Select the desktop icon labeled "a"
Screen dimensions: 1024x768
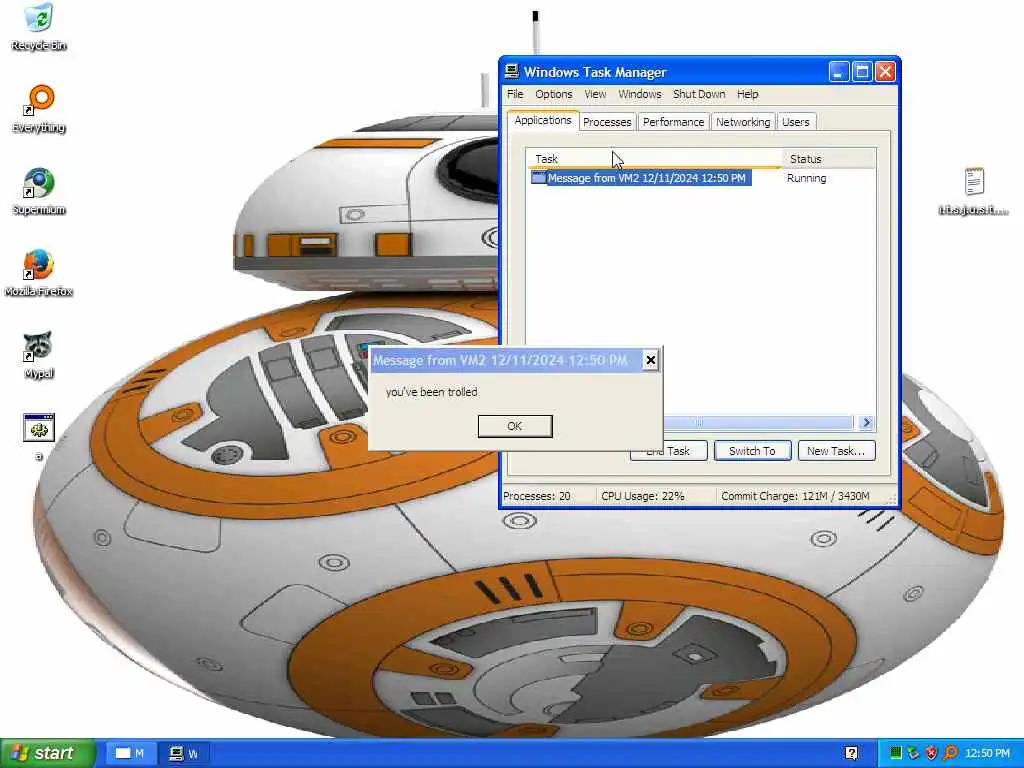point(39,436)
